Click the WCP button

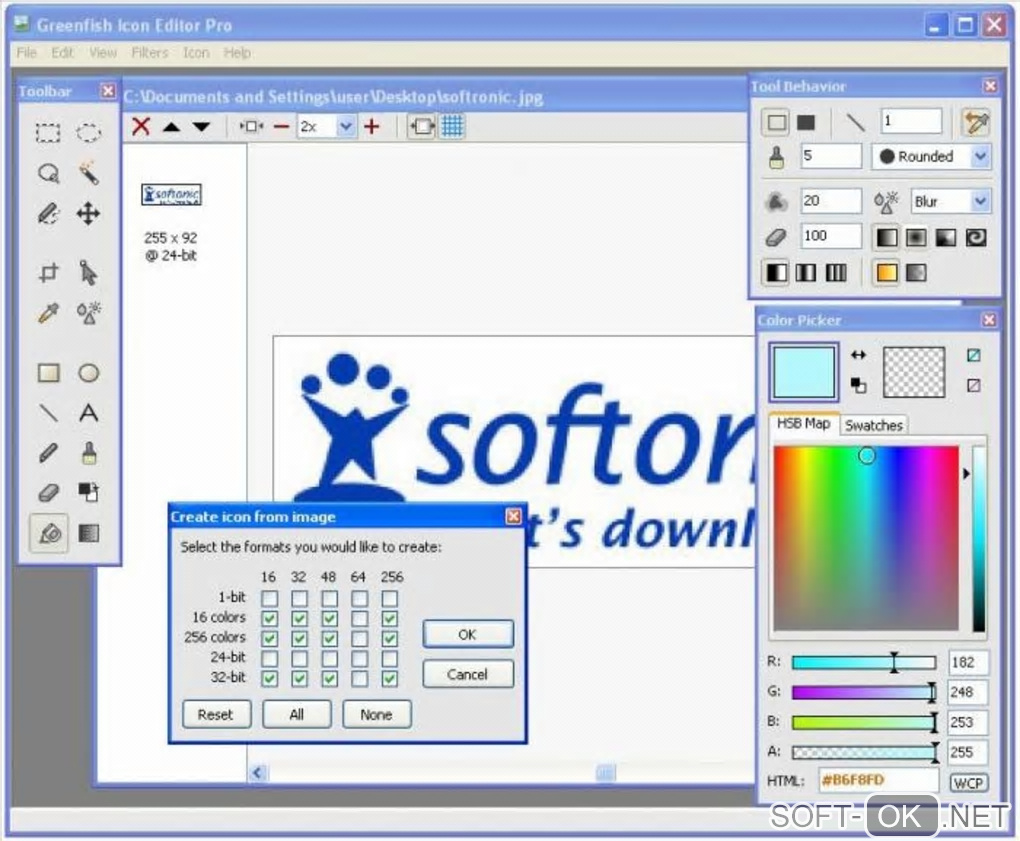click(968, 783)
